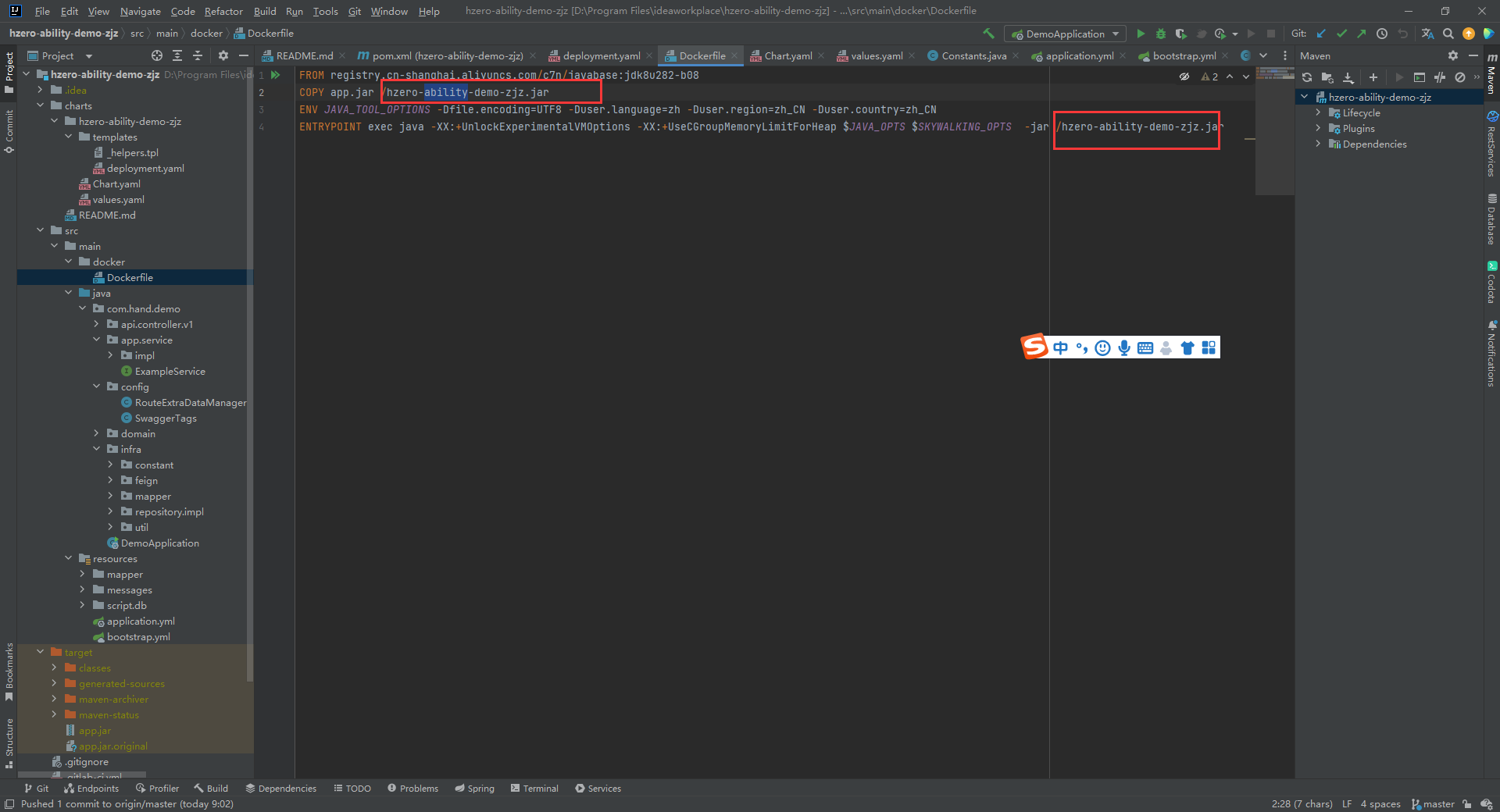This screenshot has height=812, width=1500.
Task: Open Sogou soft keyboard icon
Action: click(x=1145, y=348)
